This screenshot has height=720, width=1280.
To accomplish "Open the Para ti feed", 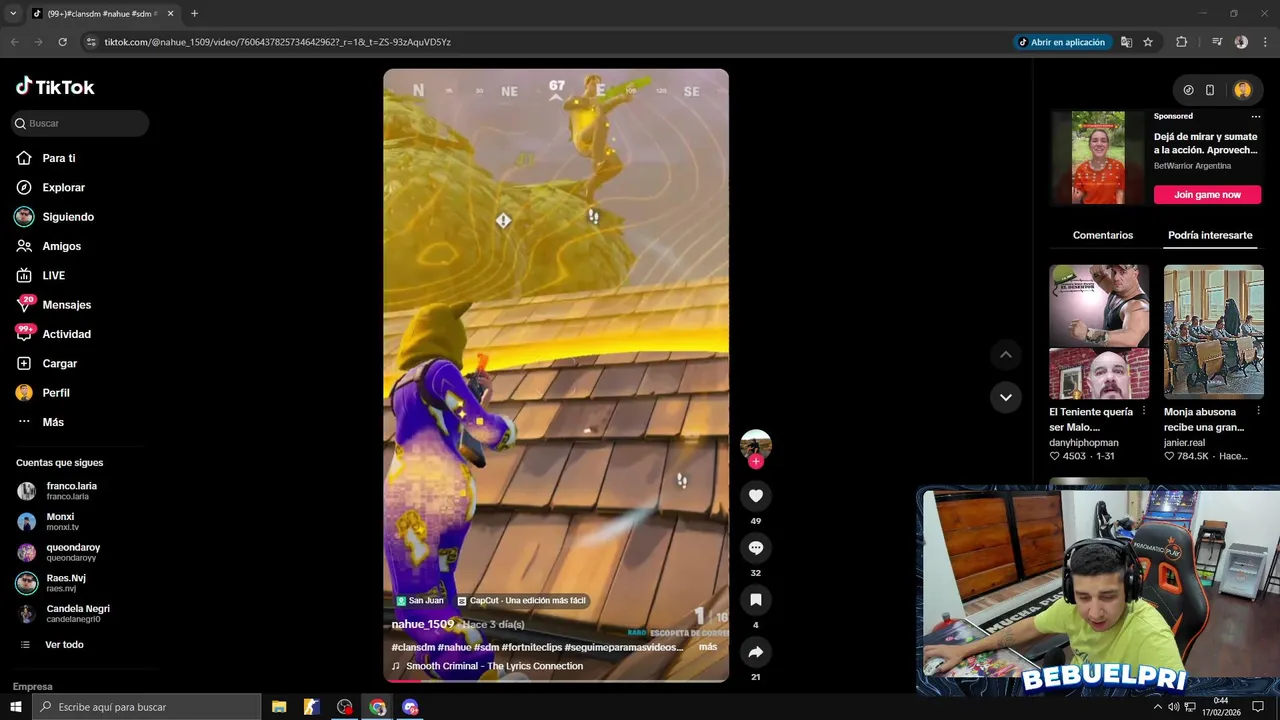I will (58, 158).
